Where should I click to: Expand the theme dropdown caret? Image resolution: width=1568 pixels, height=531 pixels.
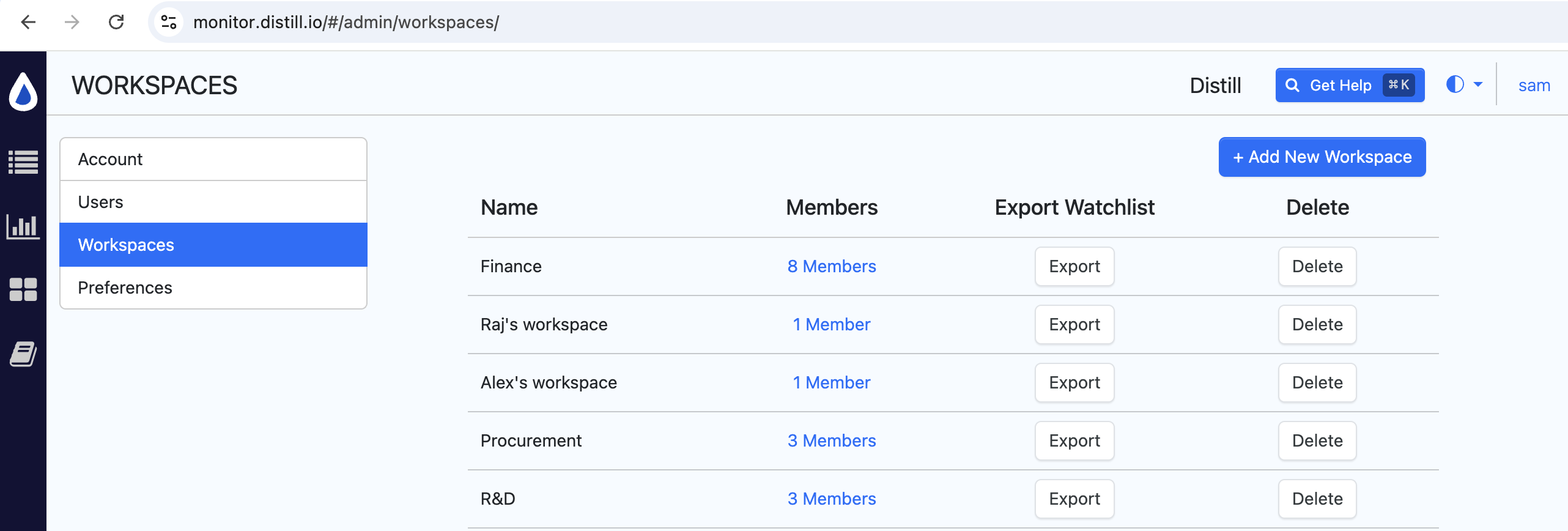(x=1478, y=84)
